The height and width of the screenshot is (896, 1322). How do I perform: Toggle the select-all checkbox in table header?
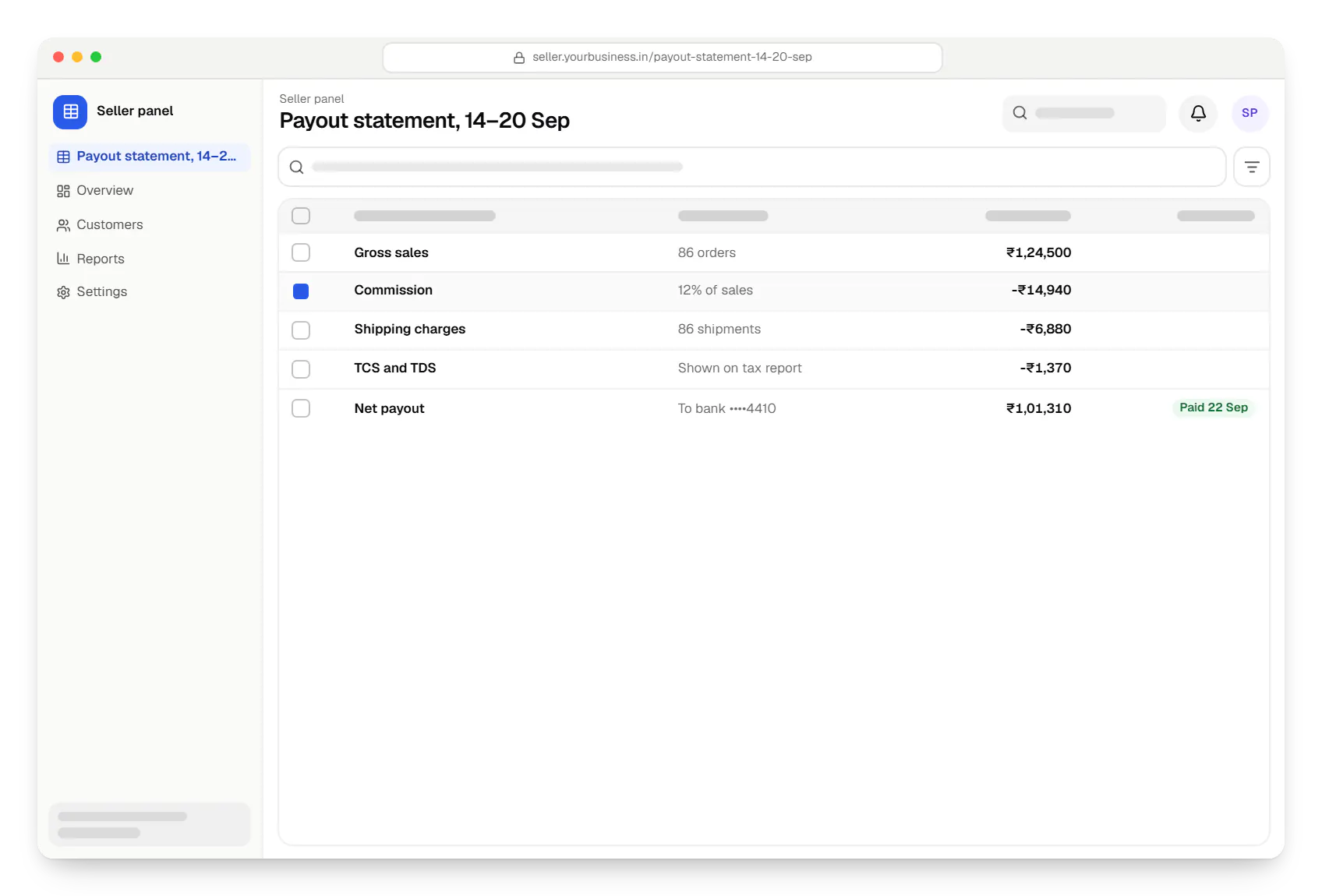(x=301, y=216)
